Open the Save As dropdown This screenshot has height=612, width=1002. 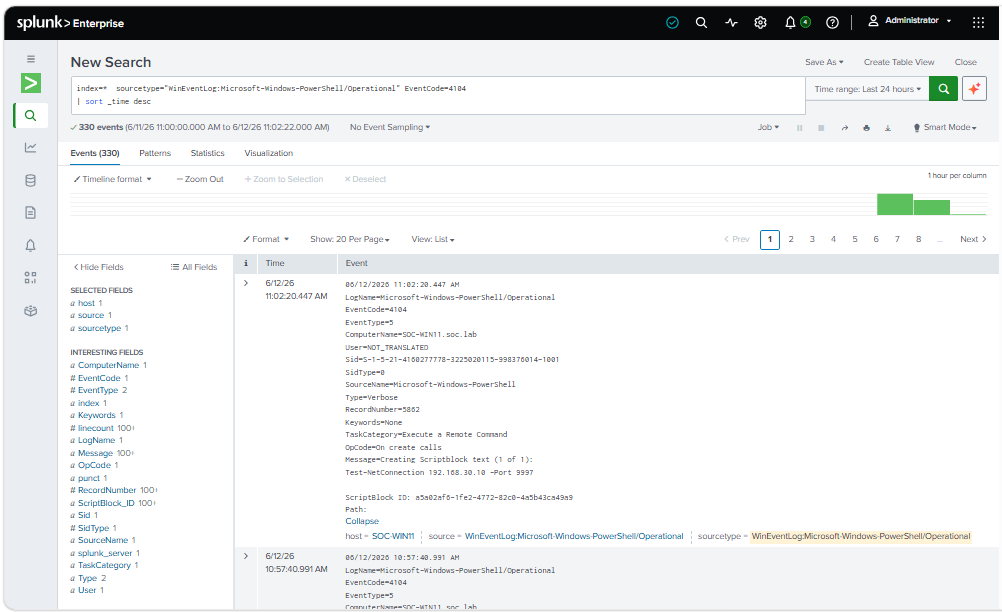824,62
